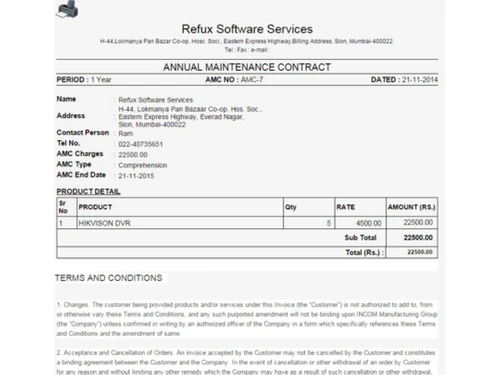Select the AMC Type value 'Comprehension'
The width and height of the screenshot is (500, 375).
(x=143, y=165)
